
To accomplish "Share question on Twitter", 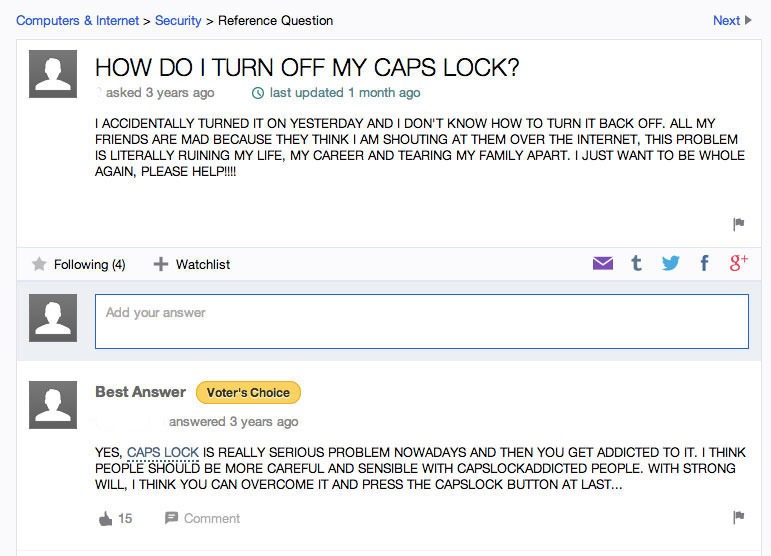I will click(x=670, y=264).
